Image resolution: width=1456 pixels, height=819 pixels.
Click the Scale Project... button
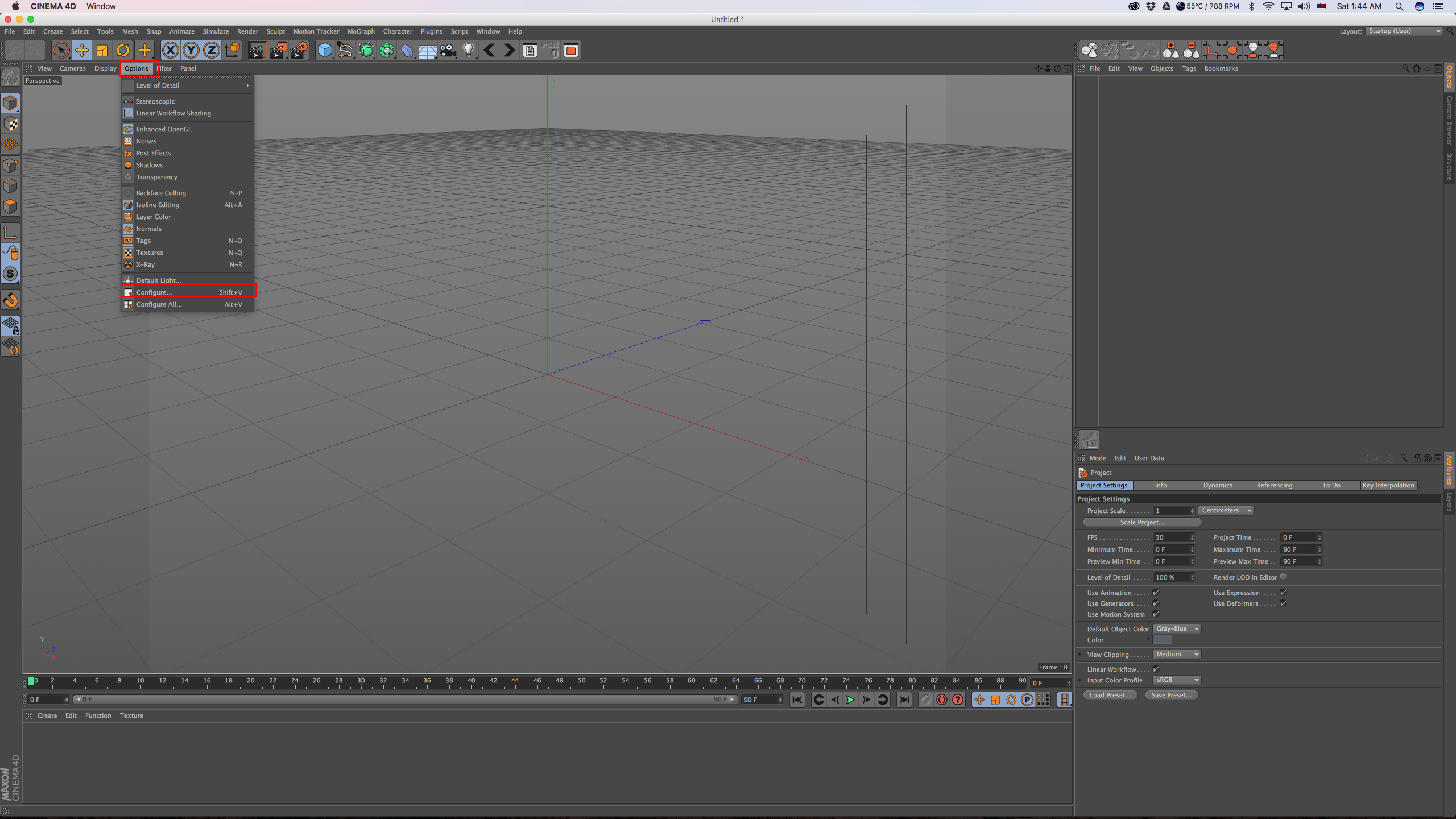click(1141, 522)
